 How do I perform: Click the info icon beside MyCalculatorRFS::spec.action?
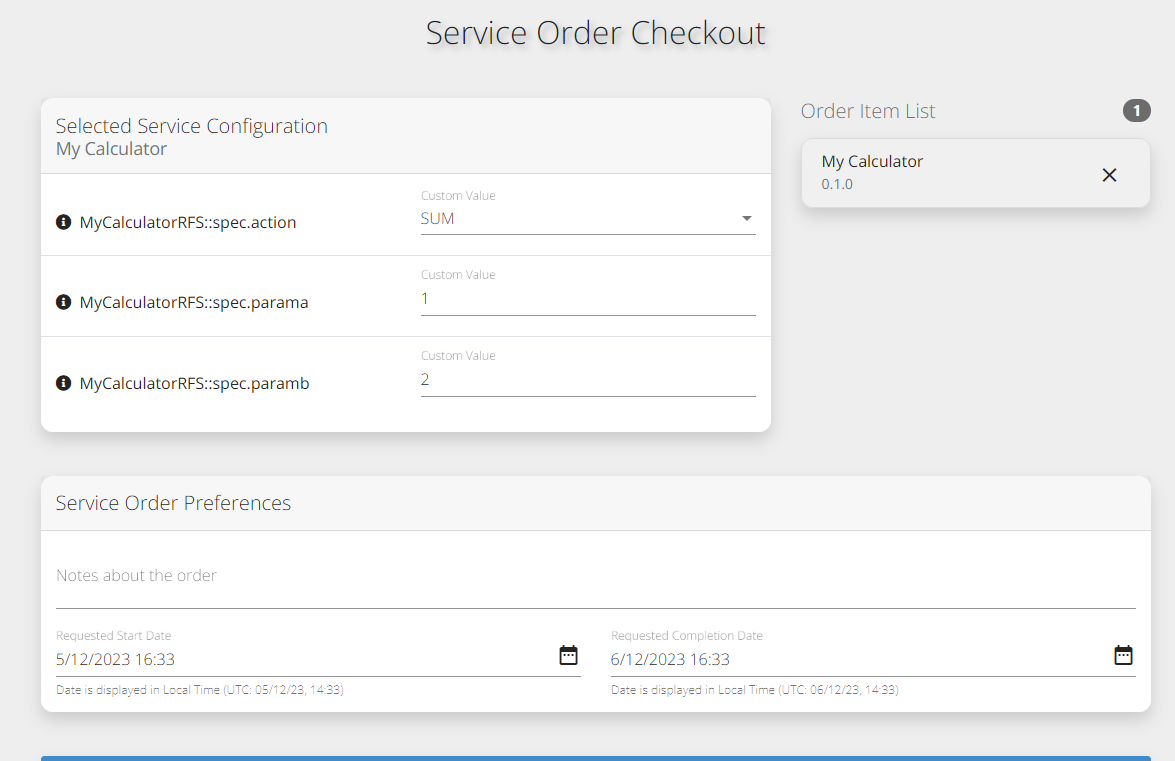[x=63, y=222]
